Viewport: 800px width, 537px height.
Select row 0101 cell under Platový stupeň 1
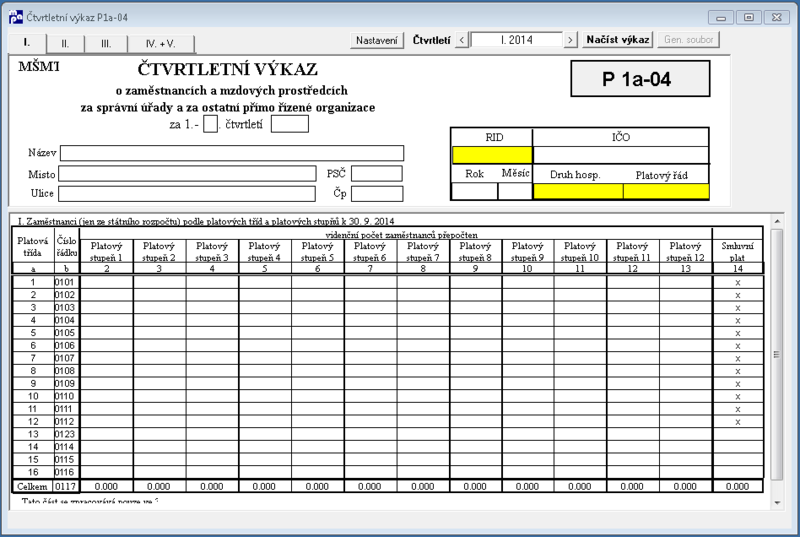click(107, 282)
